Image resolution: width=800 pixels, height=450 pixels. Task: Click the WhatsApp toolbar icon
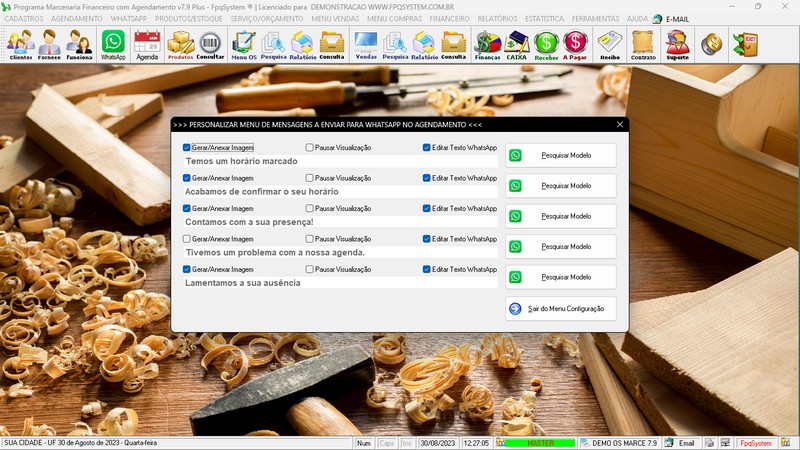[x=113, y=44]
